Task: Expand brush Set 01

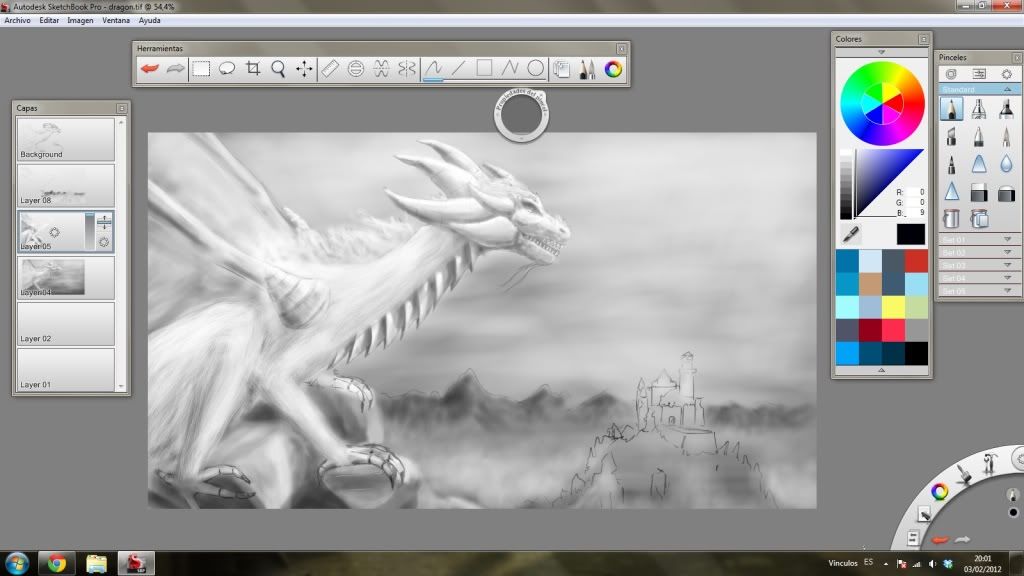Action: click(x=978, y=240)
